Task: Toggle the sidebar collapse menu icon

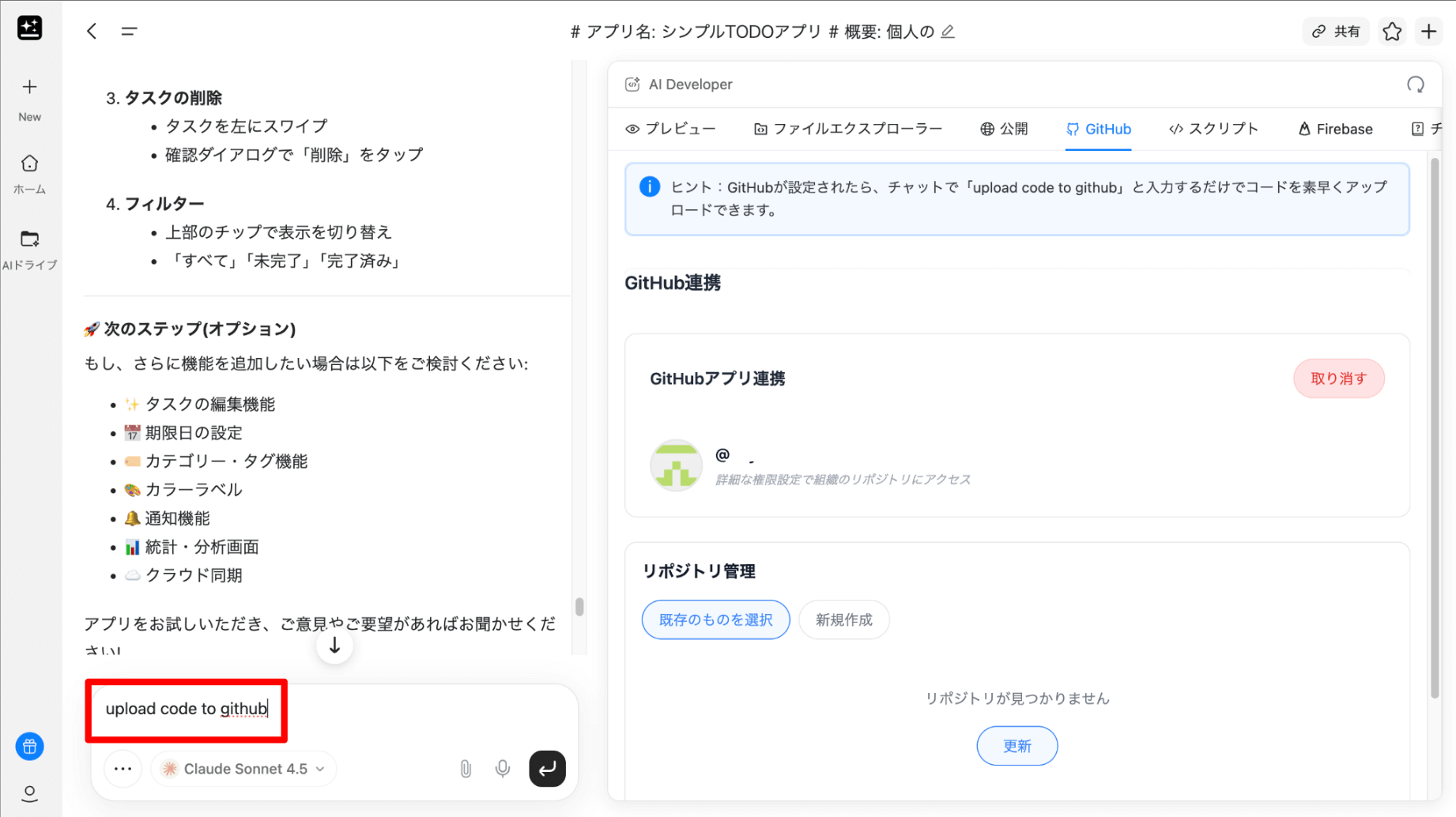Action: click(129, 32)
